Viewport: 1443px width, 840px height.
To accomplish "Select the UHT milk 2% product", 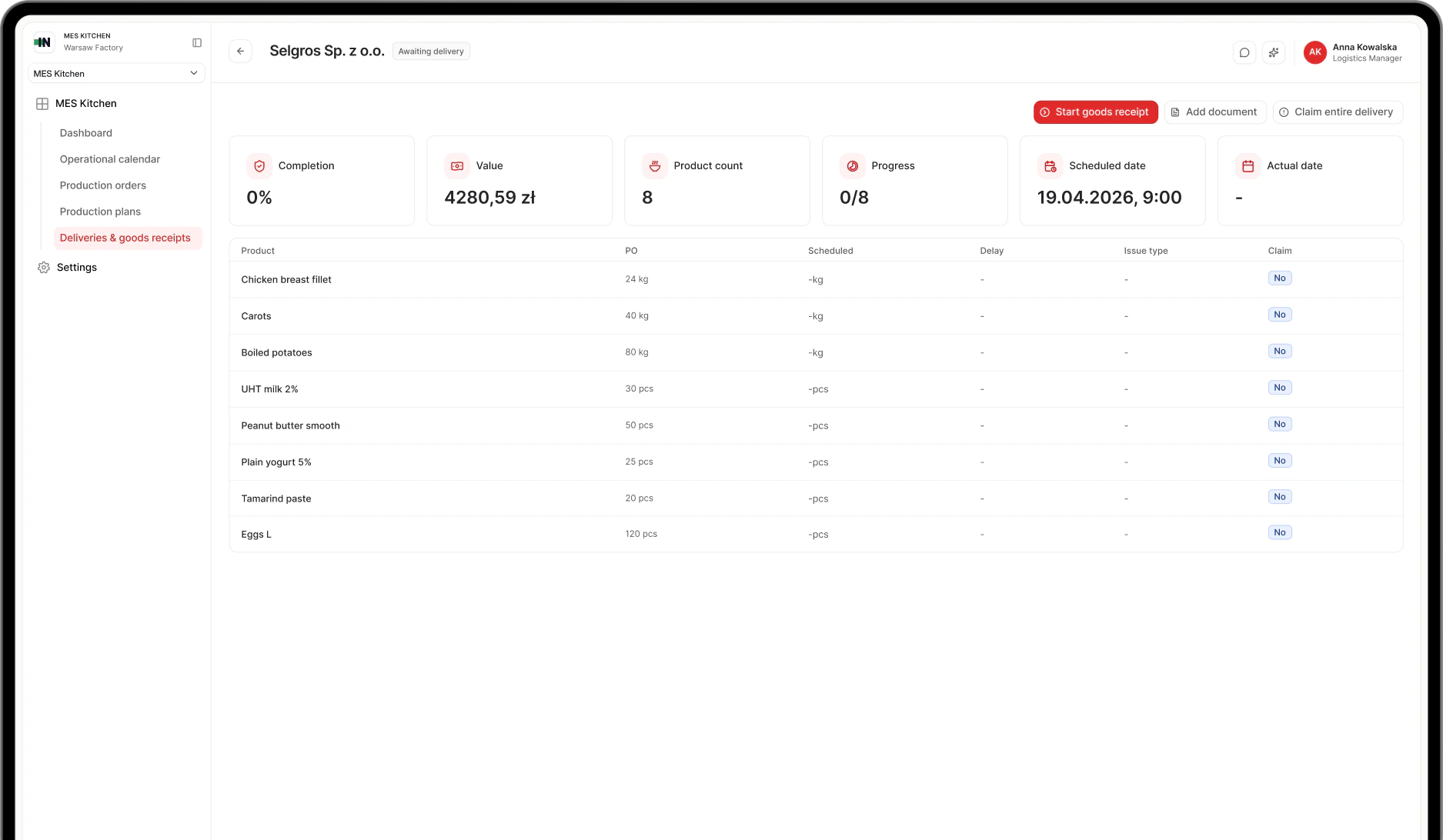I will (269, 389).
